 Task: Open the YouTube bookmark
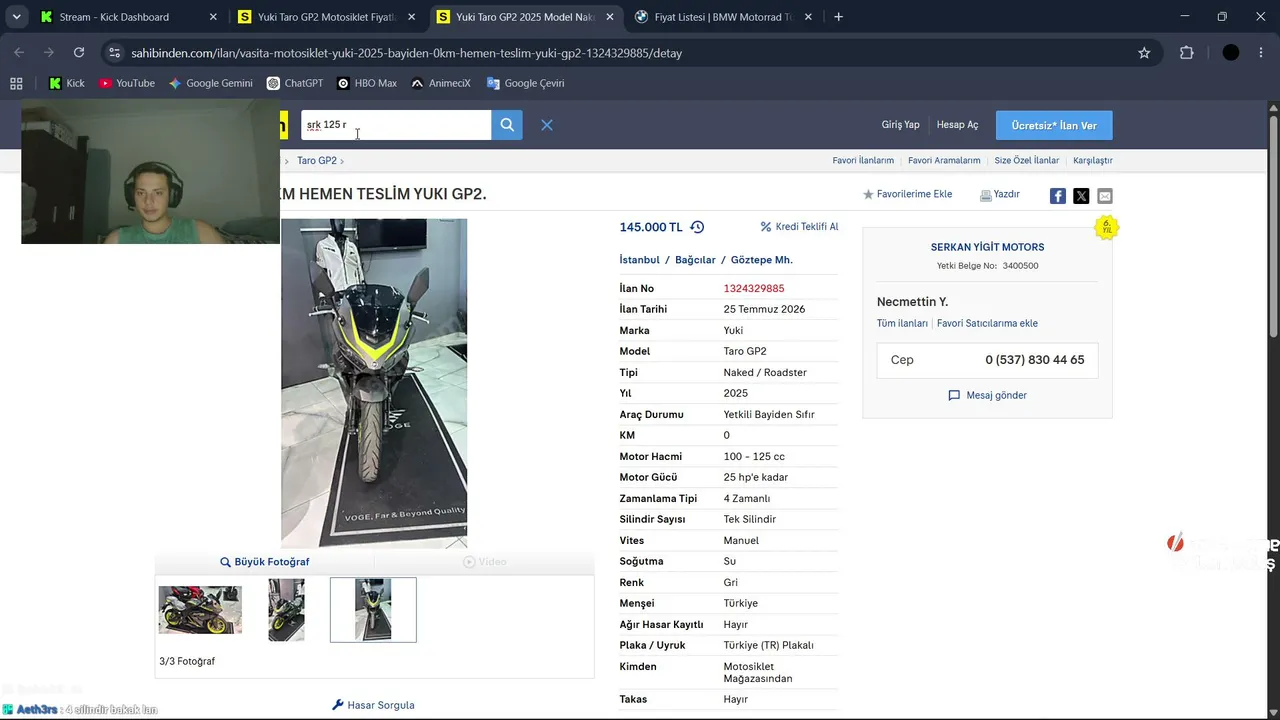tap(127, 83)
